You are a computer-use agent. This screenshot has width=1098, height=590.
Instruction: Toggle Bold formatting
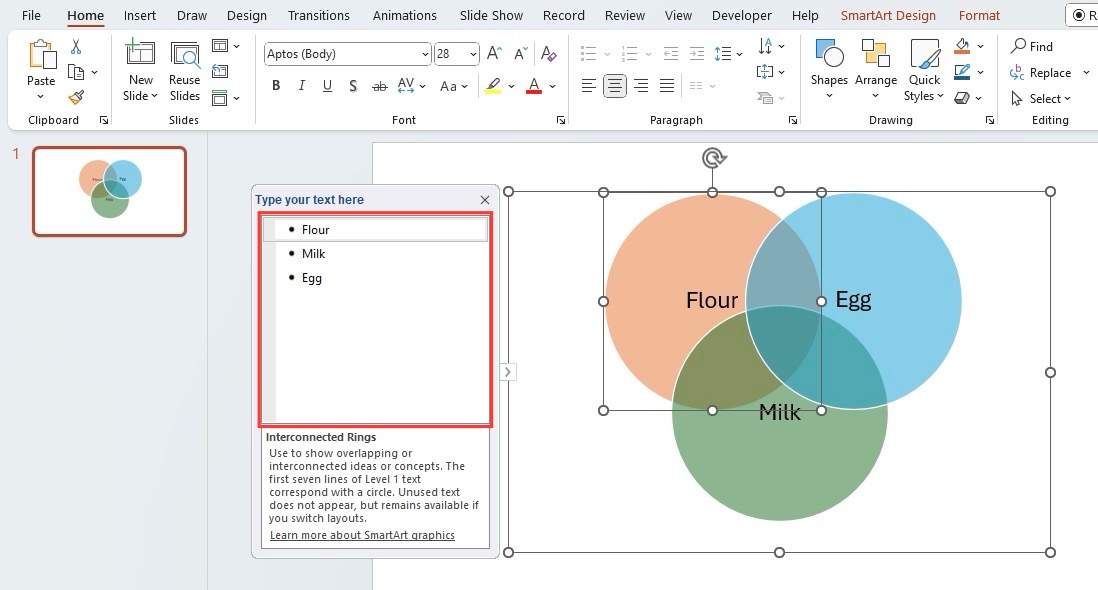click(276, 85)
